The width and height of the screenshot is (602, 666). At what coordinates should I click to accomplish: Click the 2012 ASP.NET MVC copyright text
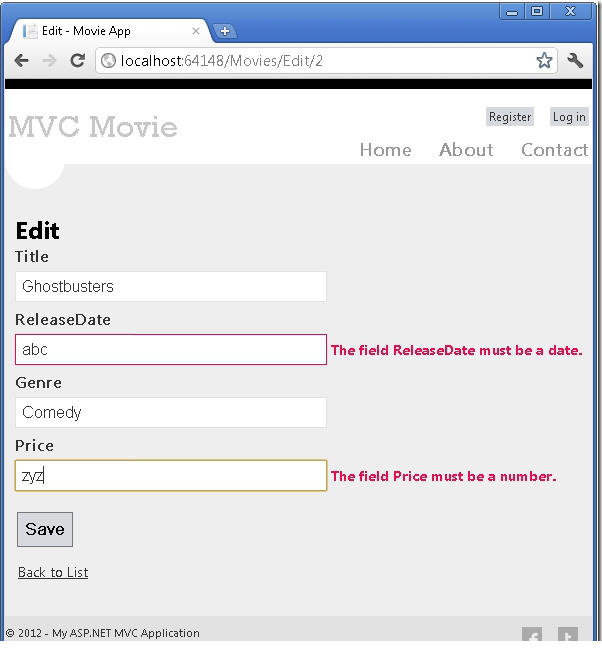(x=102, y=633)
